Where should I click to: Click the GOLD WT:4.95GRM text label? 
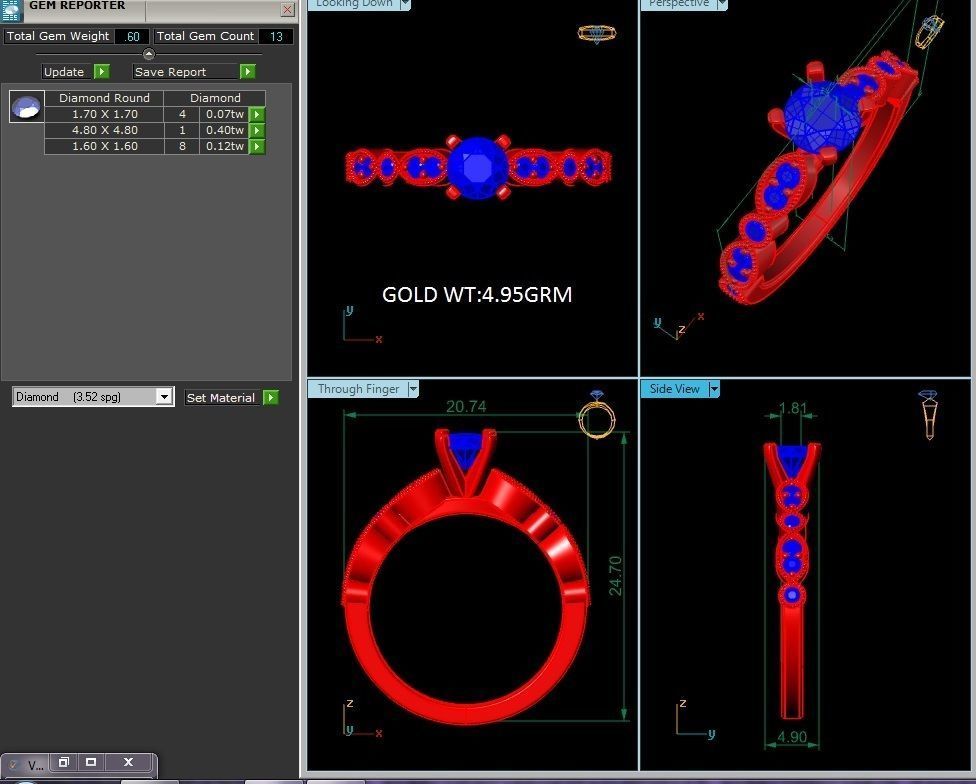(477, 294)
